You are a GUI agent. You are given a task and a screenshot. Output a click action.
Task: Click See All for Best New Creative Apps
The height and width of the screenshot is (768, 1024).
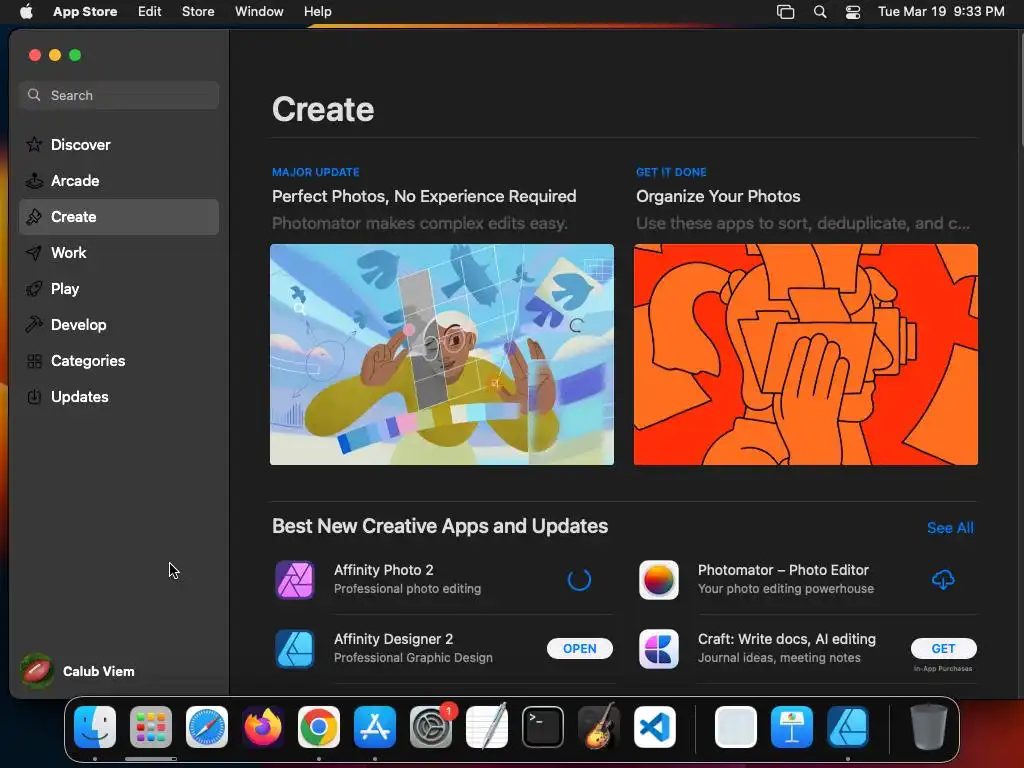(950, 528)
